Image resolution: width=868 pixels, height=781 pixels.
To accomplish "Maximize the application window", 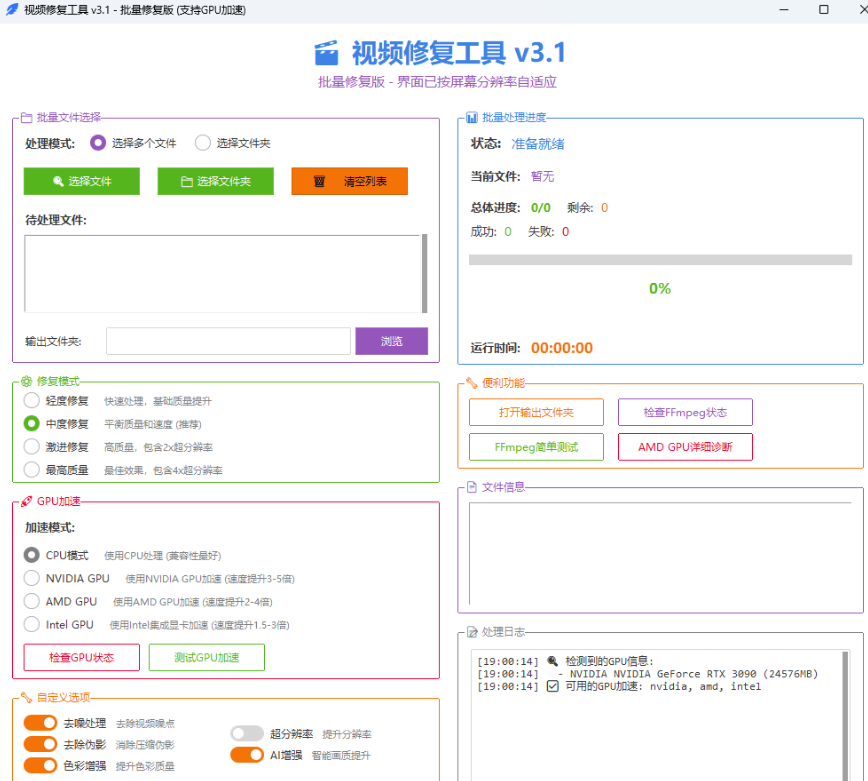I will [x=824, y=9].
